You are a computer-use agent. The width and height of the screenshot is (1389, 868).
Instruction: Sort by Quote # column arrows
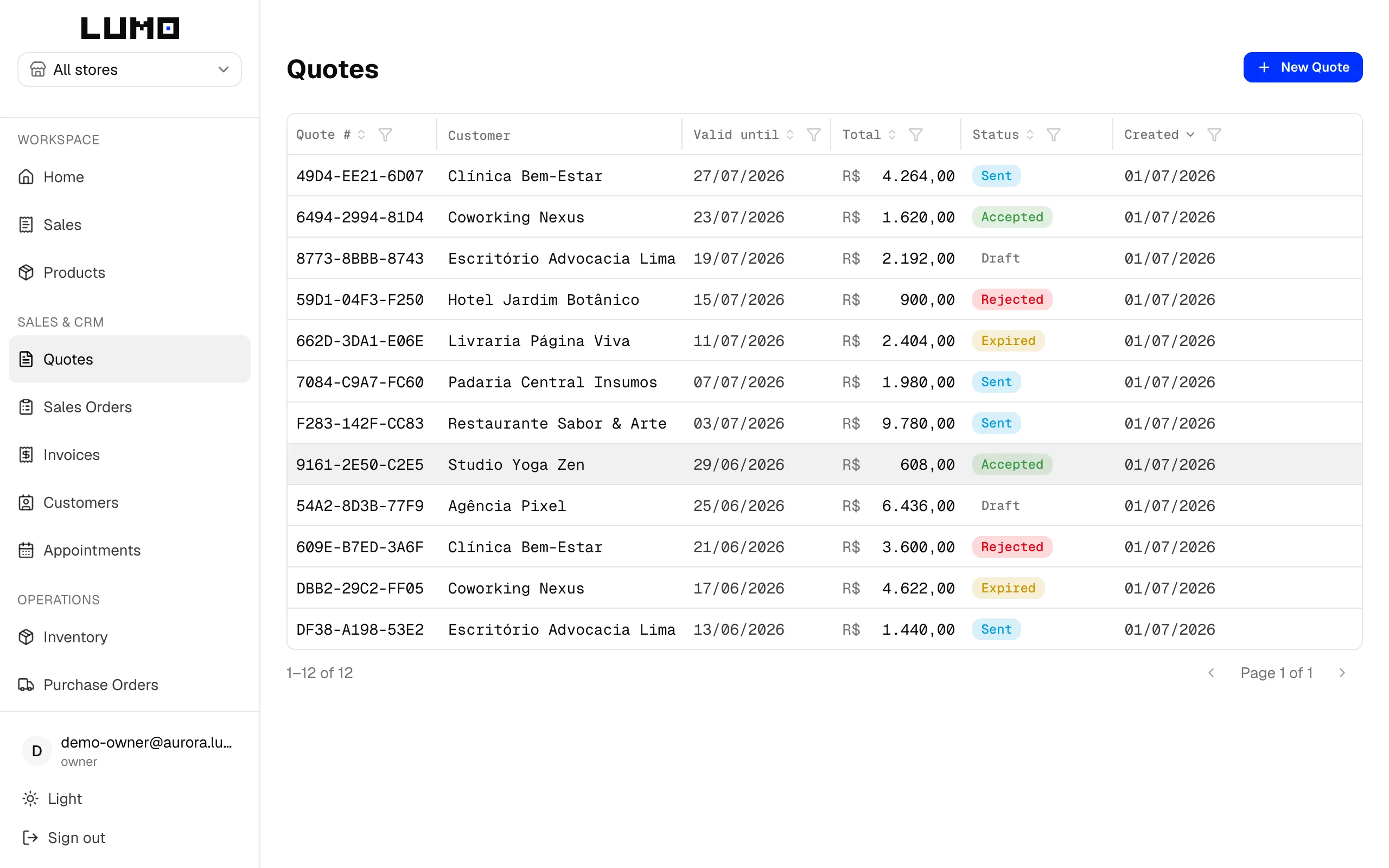361,135
